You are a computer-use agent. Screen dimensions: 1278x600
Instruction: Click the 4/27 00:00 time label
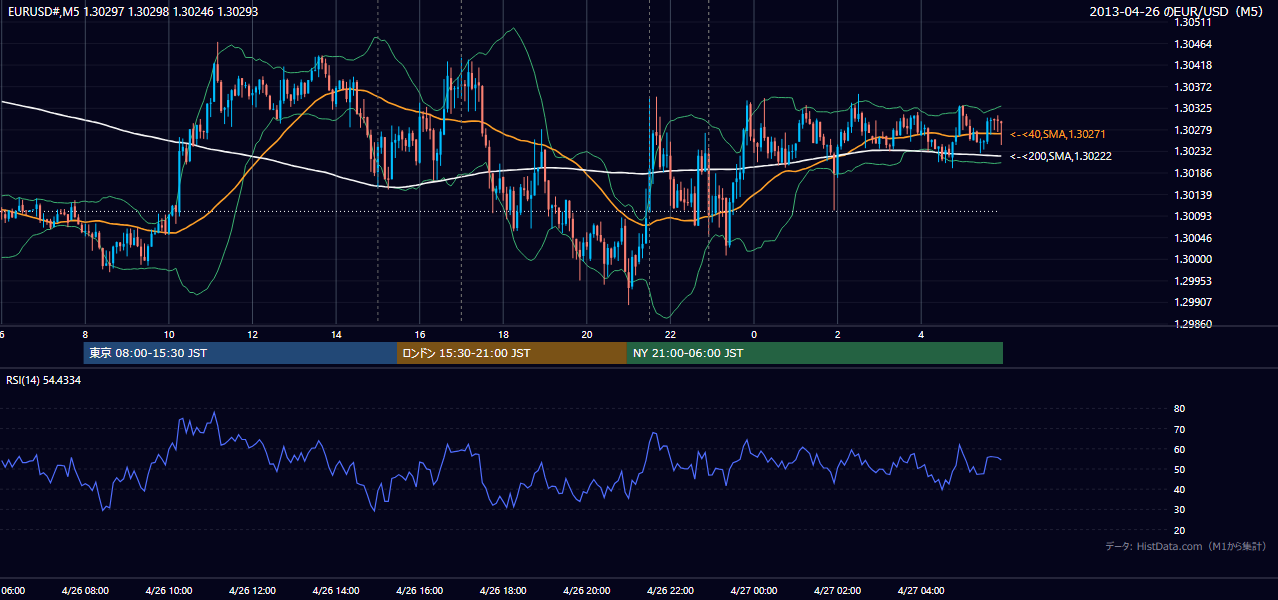(x=754, y=591)
